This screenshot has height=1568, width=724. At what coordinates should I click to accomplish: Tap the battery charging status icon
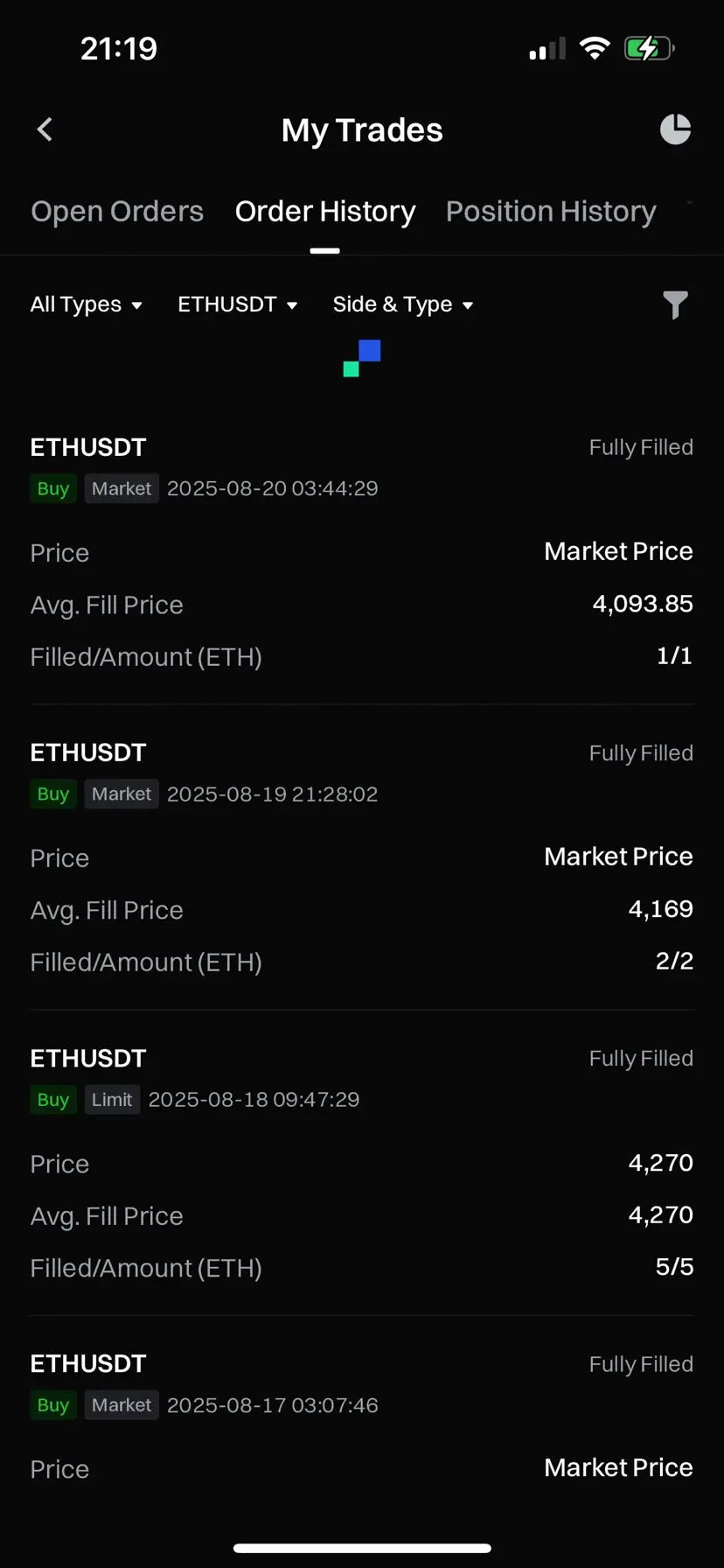pyautogui.click(x=649, y=48)
